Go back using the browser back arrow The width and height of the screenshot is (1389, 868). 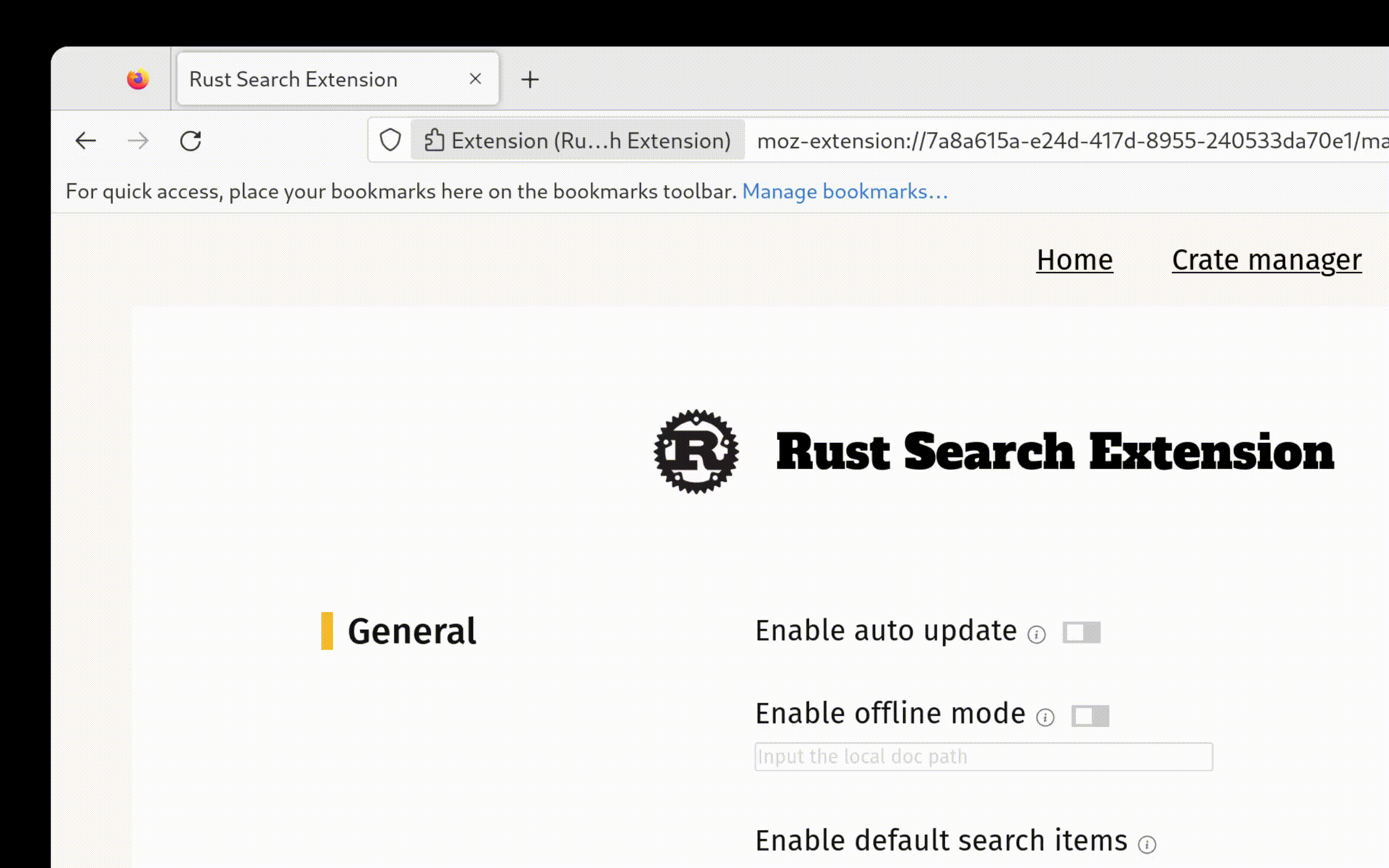point(86,141)
